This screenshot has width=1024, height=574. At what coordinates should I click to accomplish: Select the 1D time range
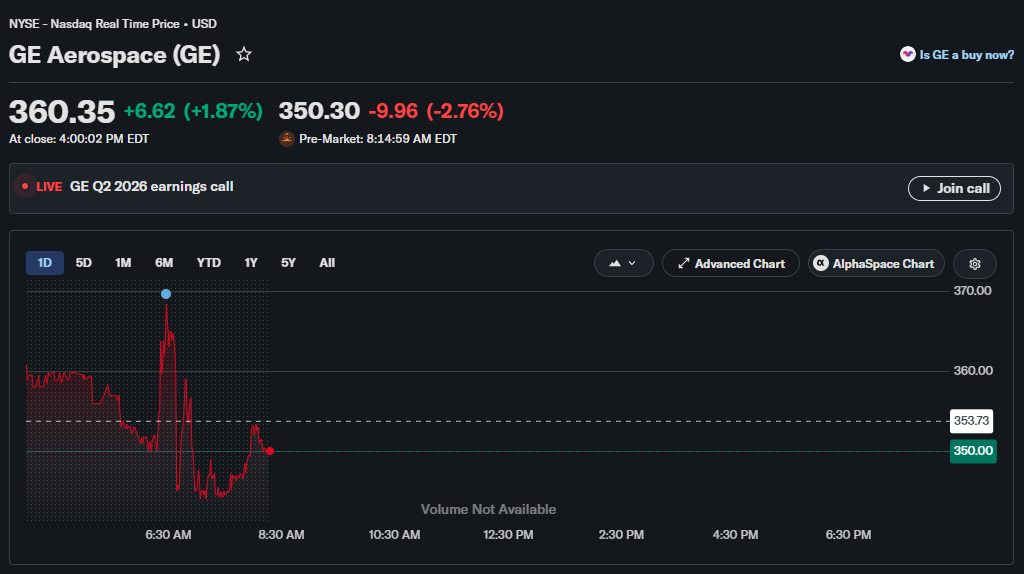(44, 263)
